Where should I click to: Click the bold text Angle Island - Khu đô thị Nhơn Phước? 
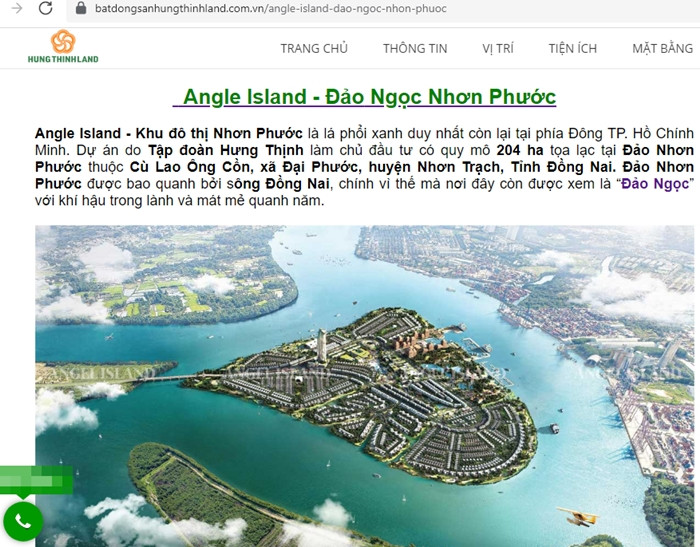(168, 133)
